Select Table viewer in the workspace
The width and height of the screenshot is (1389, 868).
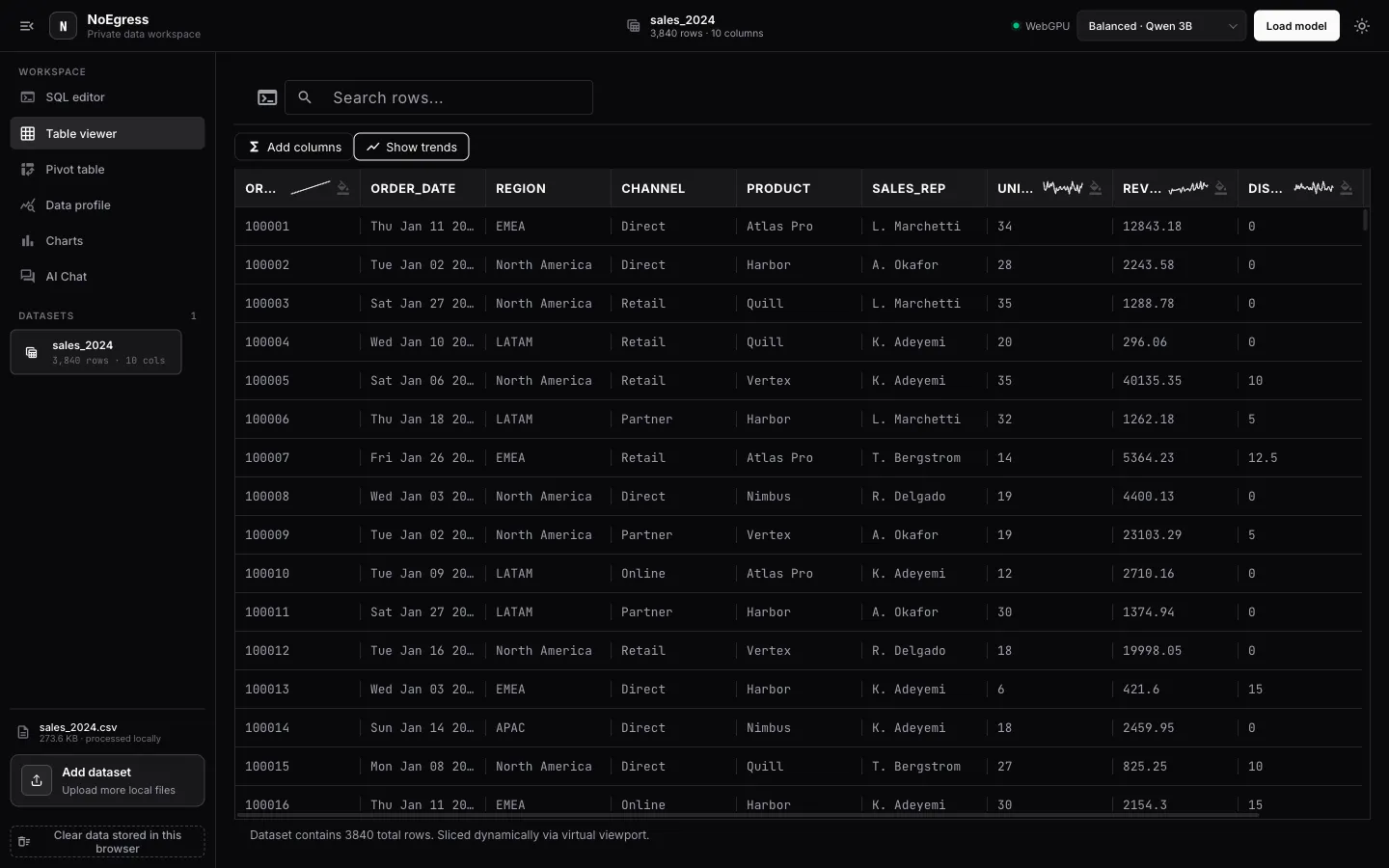tap(107, 133)
